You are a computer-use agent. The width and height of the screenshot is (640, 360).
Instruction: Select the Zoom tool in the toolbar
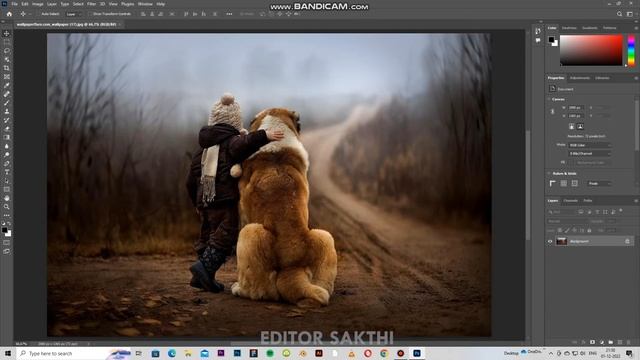pos(7,207)
